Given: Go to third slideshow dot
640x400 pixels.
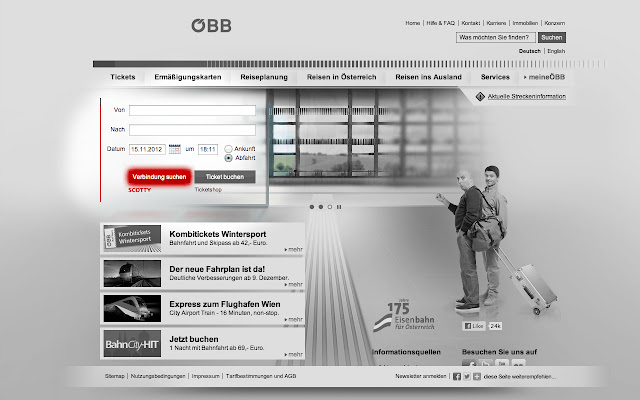Looking at the screenshot, I should coord(330,207).
